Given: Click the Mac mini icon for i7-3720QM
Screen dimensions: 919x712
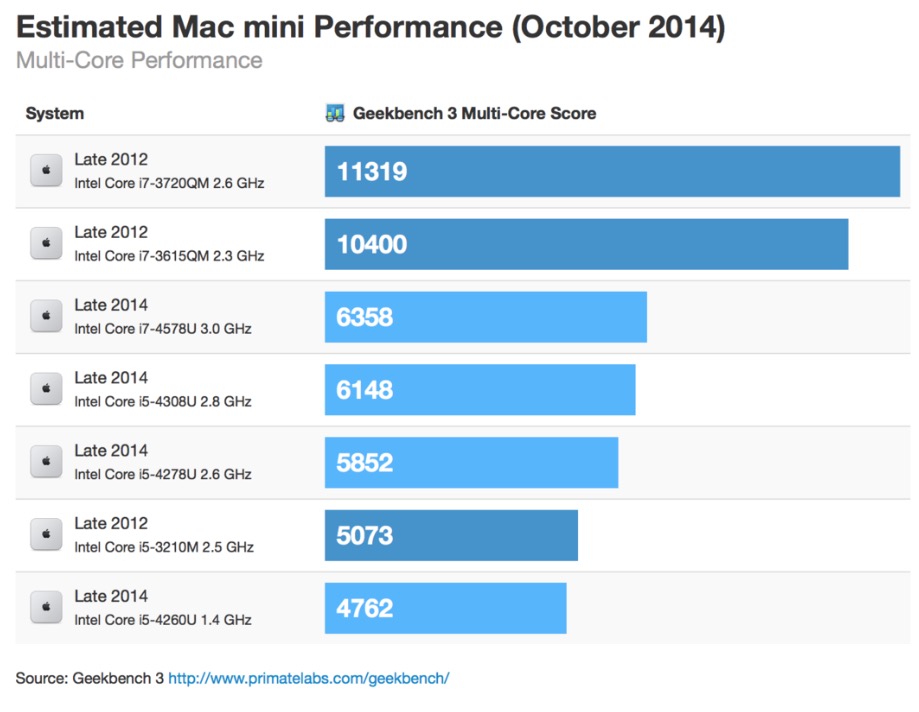Looking at the screenshot, I should point(46,170).
